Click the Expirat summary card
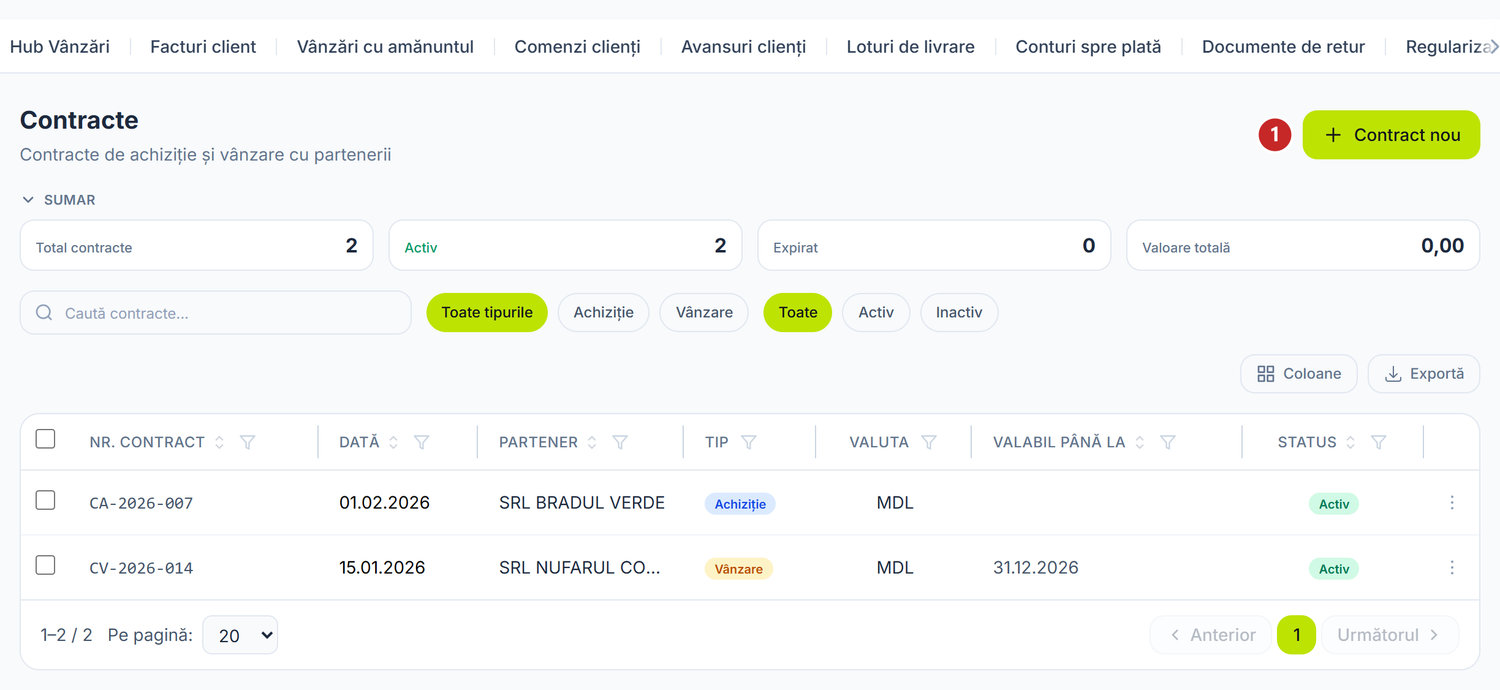The height and width of the screenshot is (690, 1500). pos(934,246)
